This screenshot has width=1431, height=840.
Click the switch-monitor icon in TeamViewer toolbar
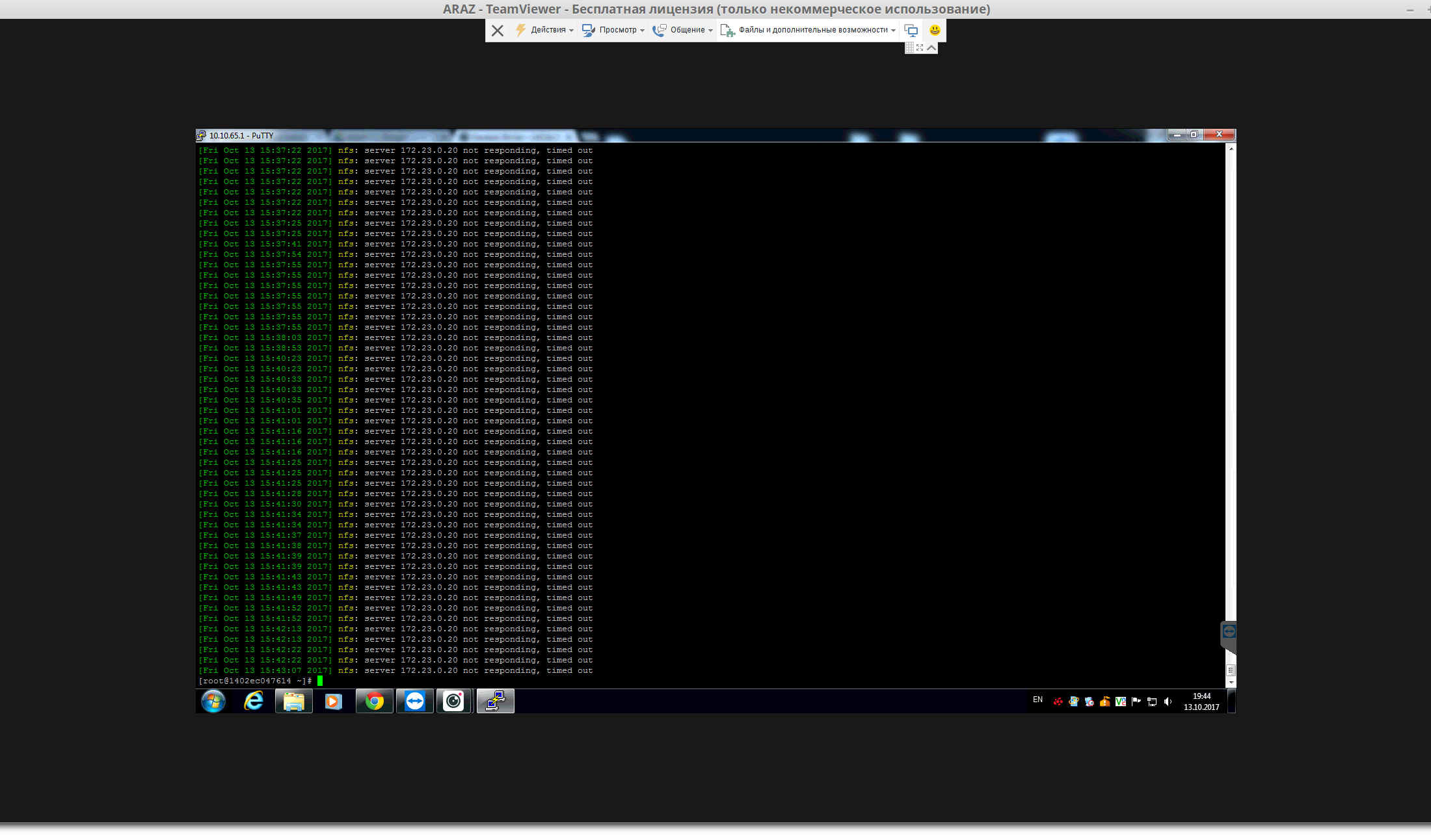point(911,31)
